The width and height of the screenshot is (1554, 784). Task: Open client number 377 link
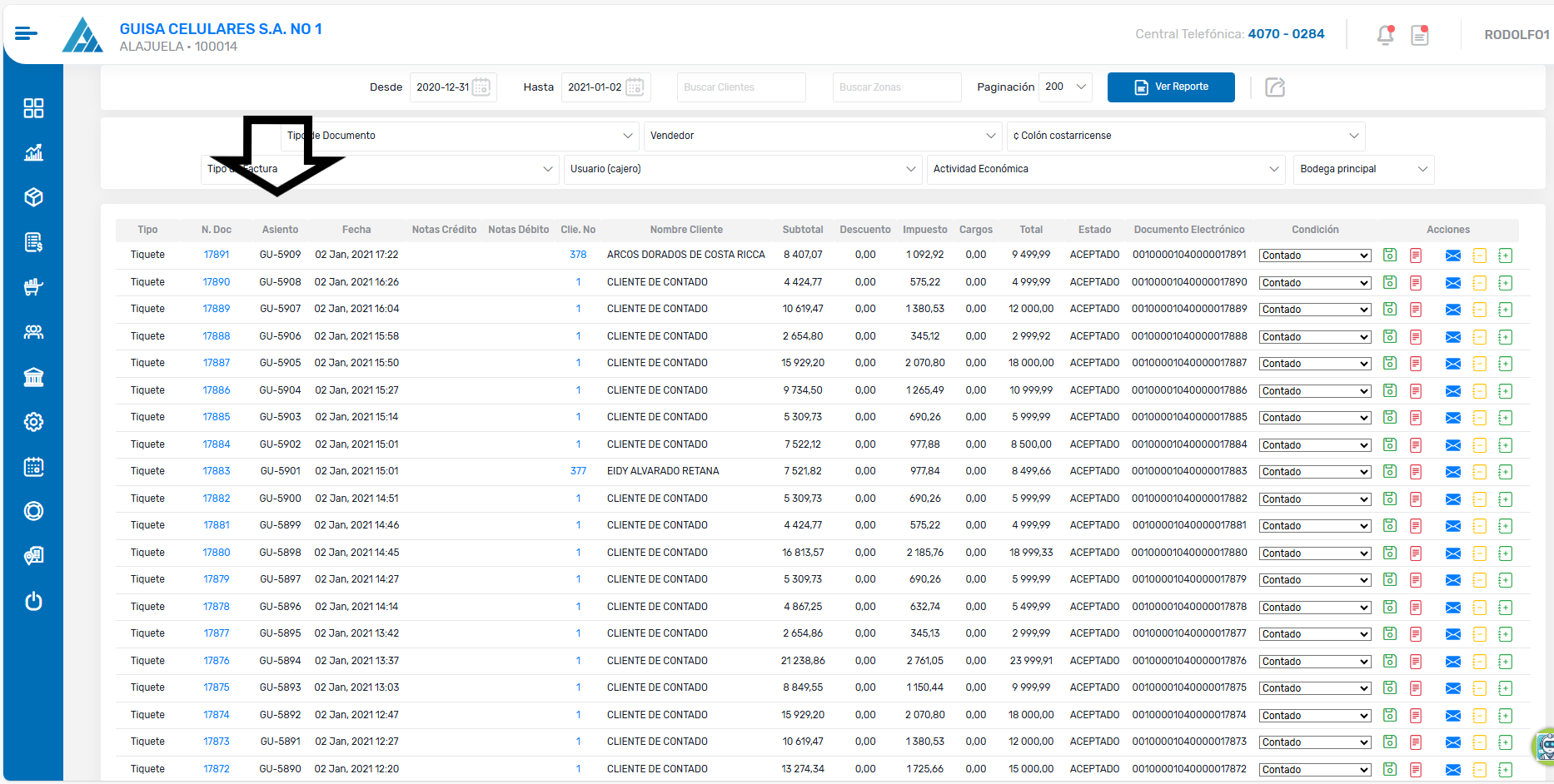pos(578,471)
